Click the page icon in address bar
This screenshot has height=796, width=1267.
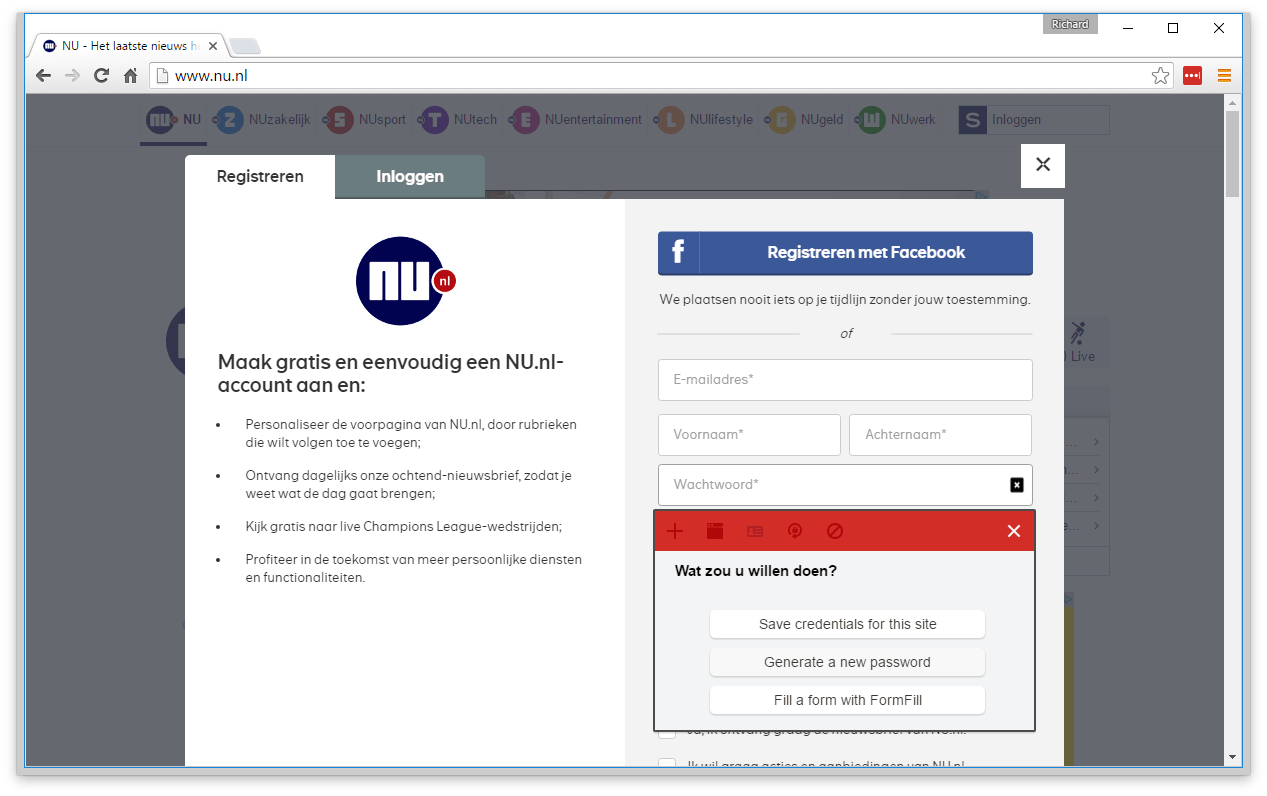161,76
